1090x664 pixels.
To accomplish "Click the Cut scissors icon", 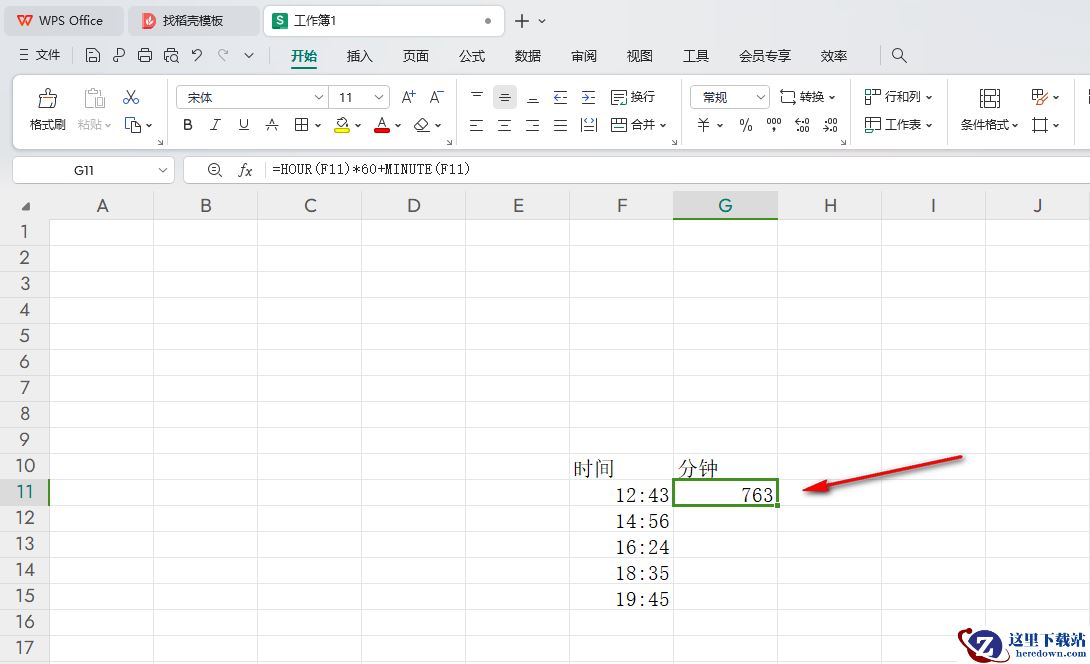I will (131, 97).
